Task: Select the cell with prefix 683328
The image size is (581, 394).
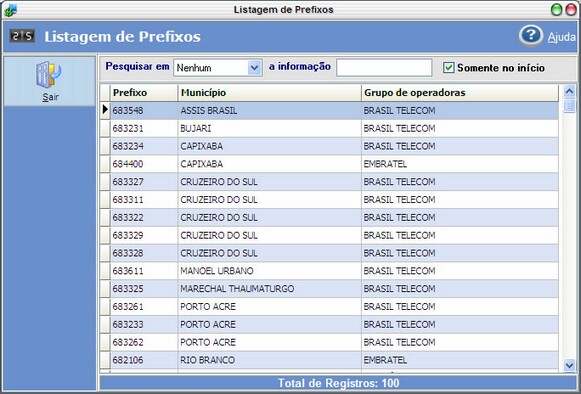Action: click(x=144, y=253)
